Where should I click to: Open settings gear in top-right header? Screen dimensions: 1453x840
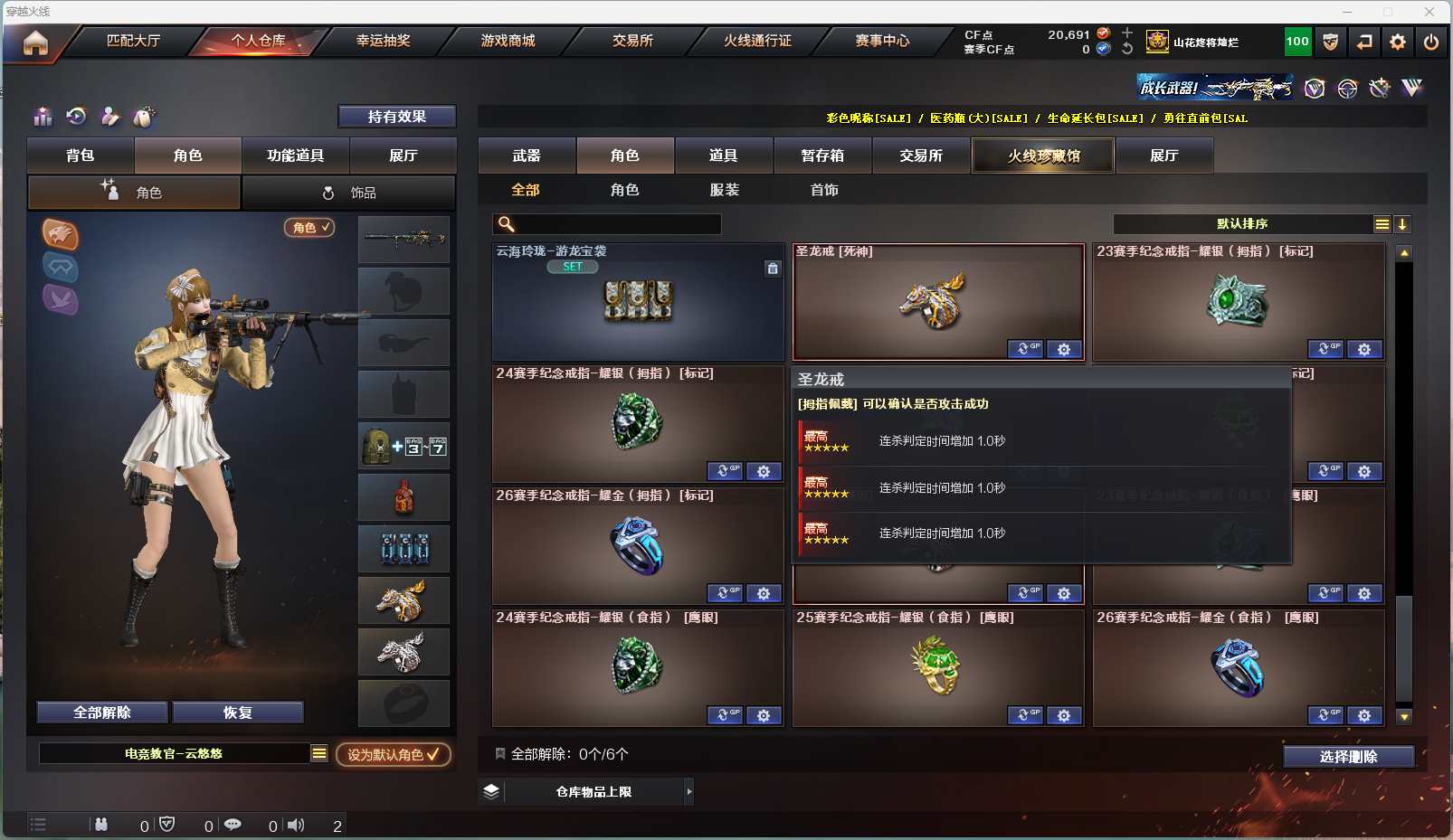point(1398,42)
